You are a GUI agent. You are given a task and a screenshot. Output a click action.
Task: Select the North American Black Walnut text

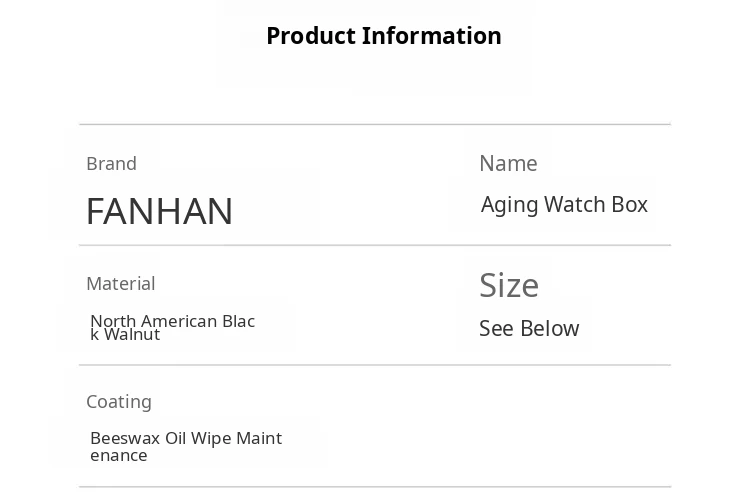pos(172,327)
